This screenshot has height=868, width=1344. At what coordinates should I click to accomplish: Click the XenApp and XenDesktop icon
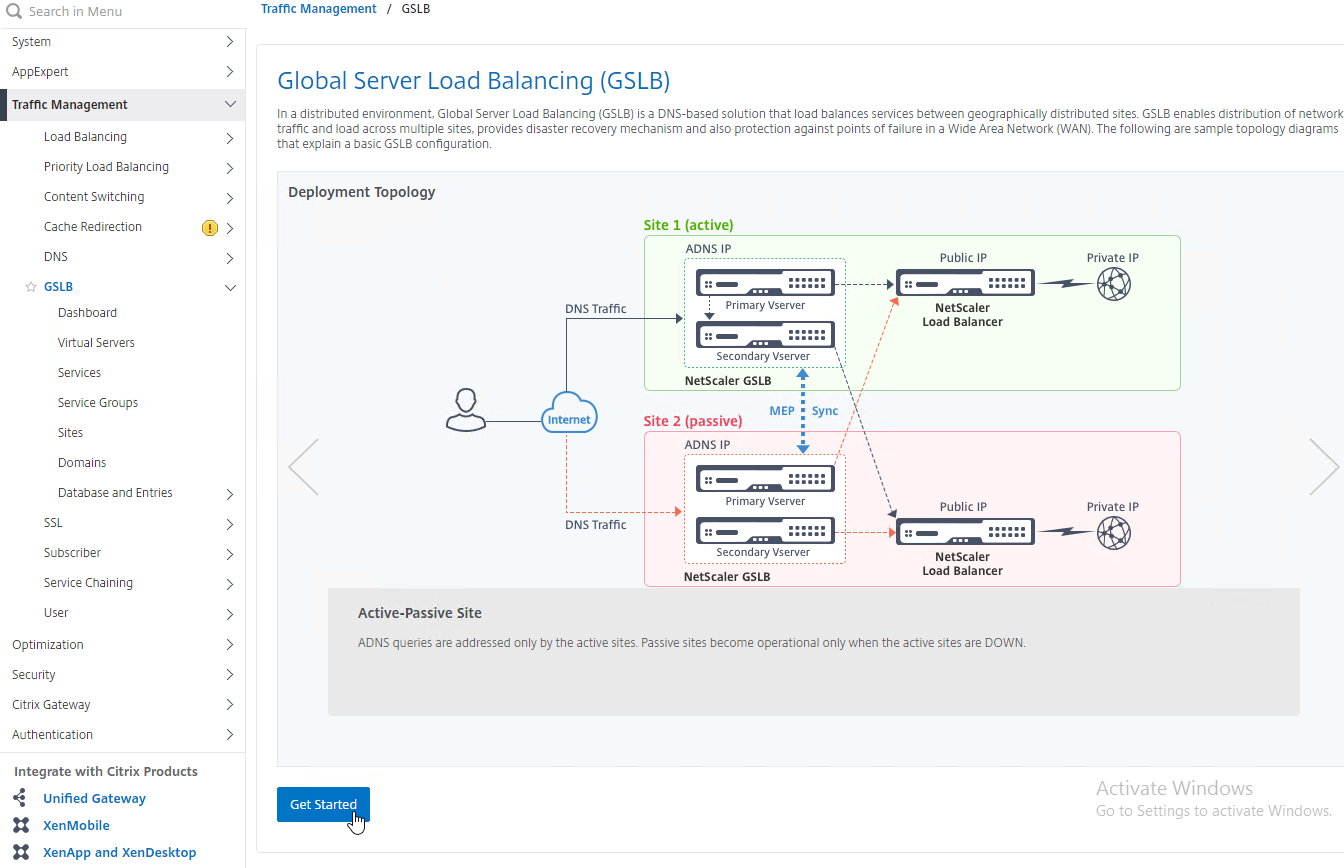coord(20,852)
